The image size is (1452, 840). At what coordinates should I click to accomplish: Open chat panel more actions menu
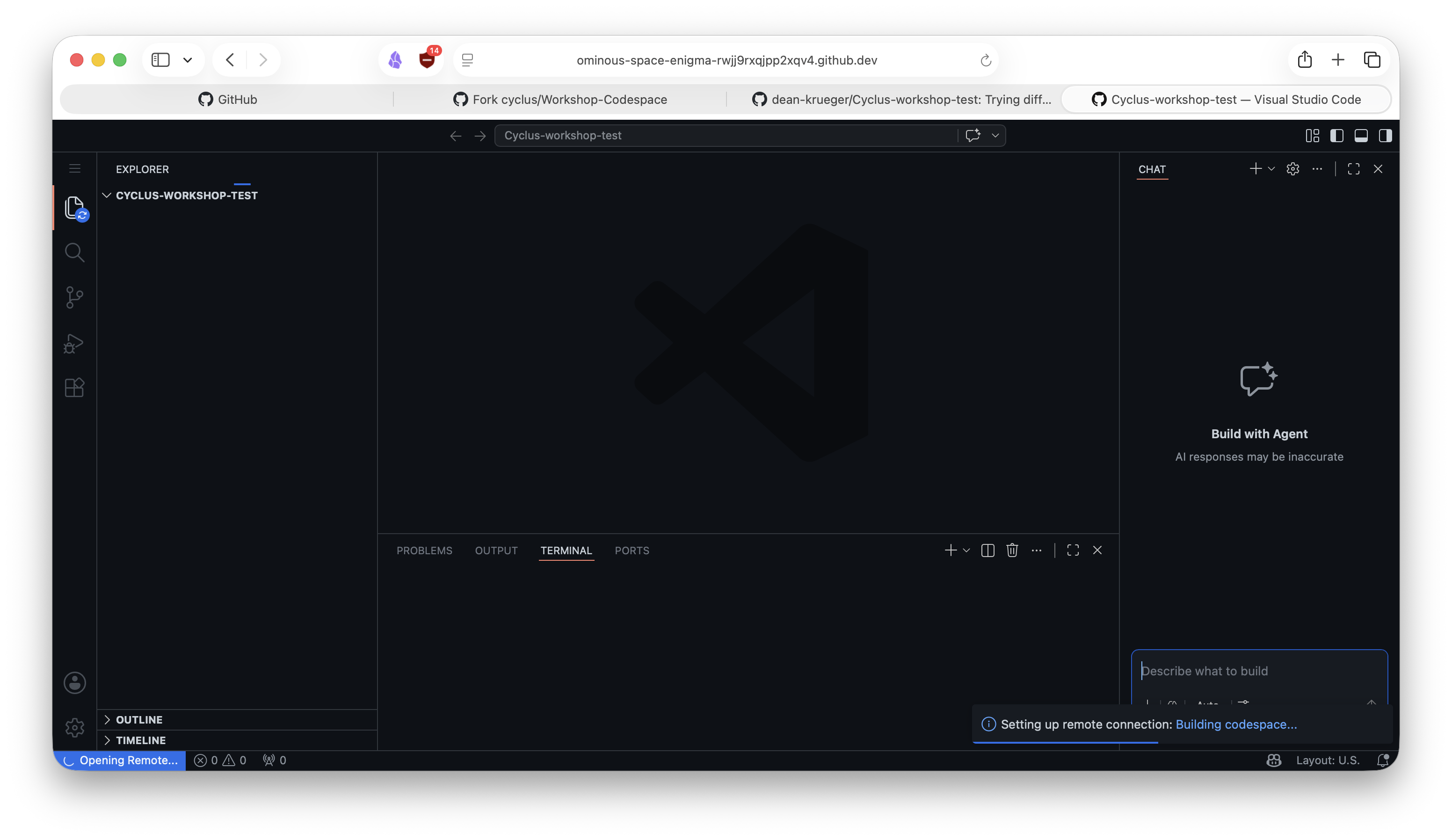pyautogui.click(x=1317, y=169)
